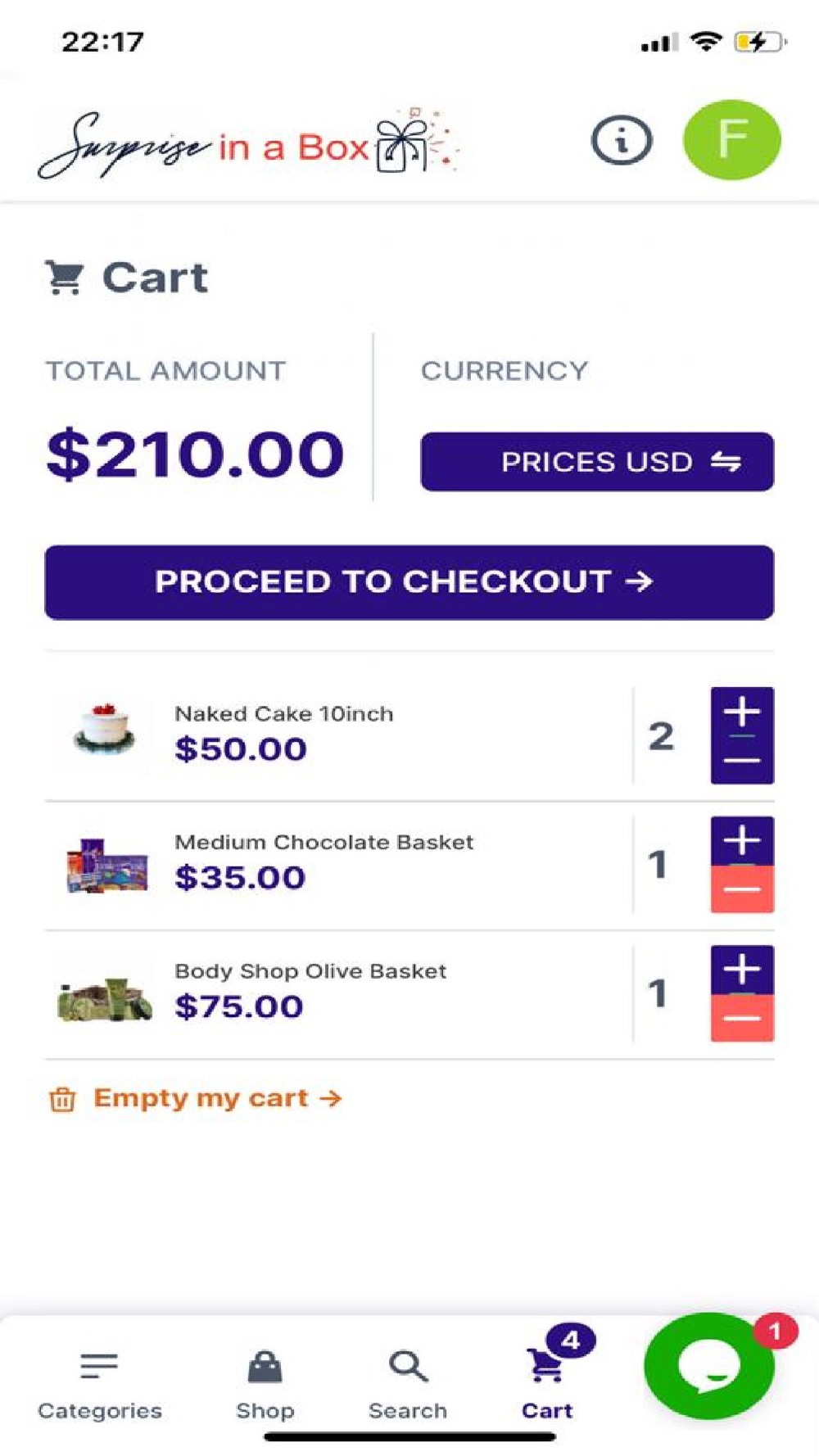Viewport: 819px width, 1456px height.
Task: Decrease Naked Cake 10inch quantity
Action: pyautogui.click(x=742, y=761)
